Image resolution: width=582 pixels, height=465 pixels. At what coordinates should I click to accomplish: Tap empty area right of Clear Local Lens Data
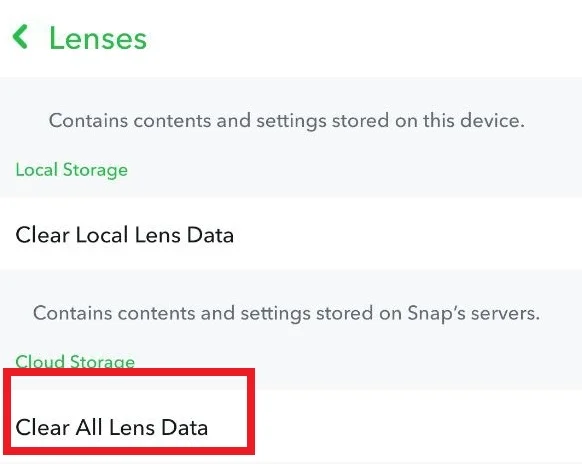click(408, 235)
